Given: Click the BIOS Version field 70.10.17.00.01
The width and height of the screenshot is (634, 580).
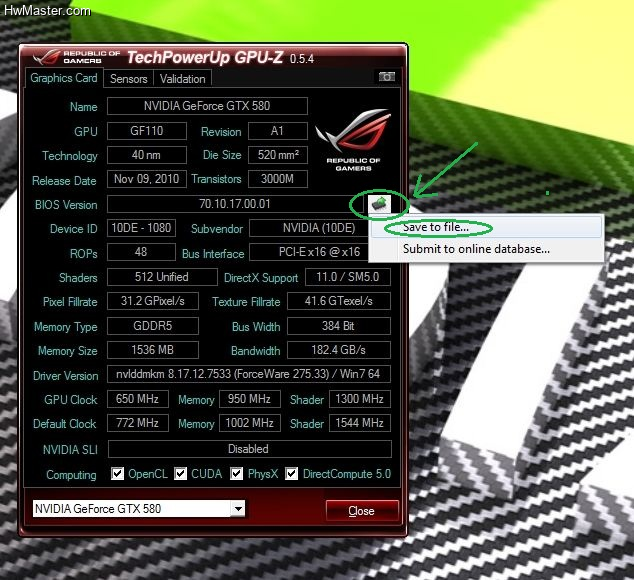Looking at the screenshot, I should point(235,204).
